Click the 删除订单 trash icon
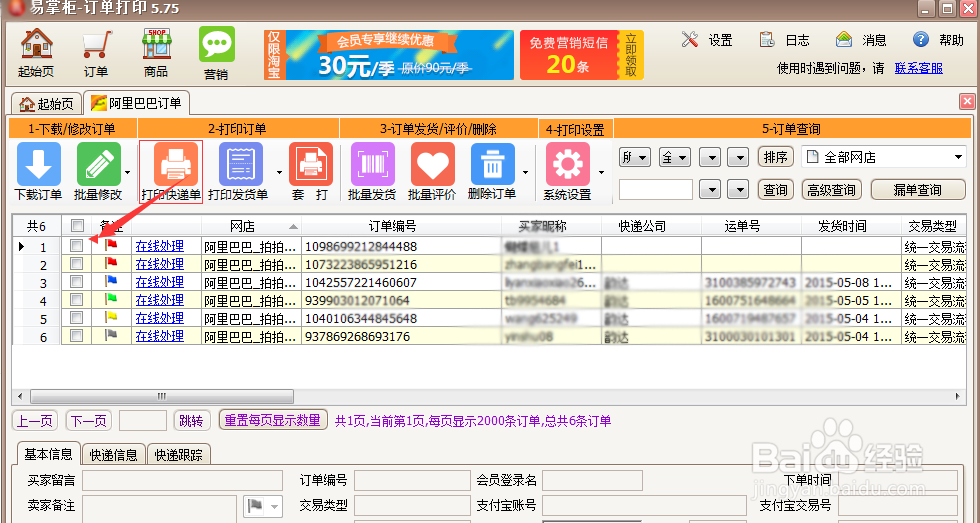The width and height of the screenshot is (980, 523). [x=492, y=164]
